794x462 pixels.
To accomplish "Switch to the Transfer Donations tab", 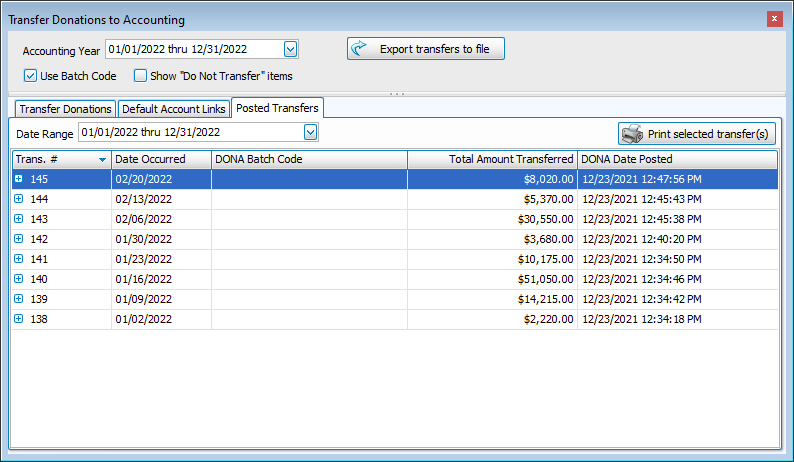I will [63, 109].
